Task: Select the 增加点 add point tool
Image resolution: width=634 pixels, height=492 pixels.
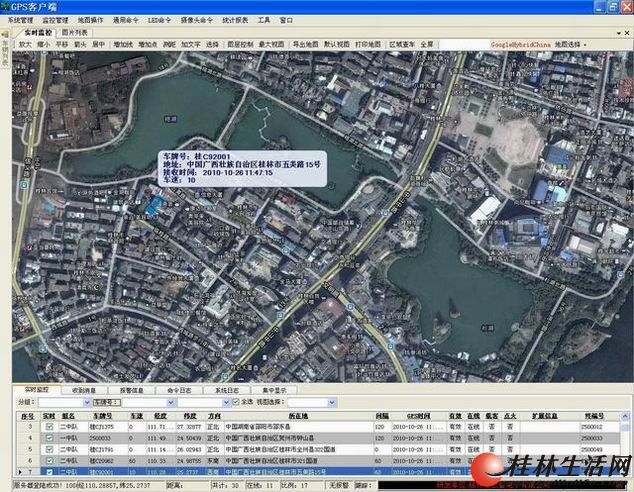Action: tap(148, 44)
